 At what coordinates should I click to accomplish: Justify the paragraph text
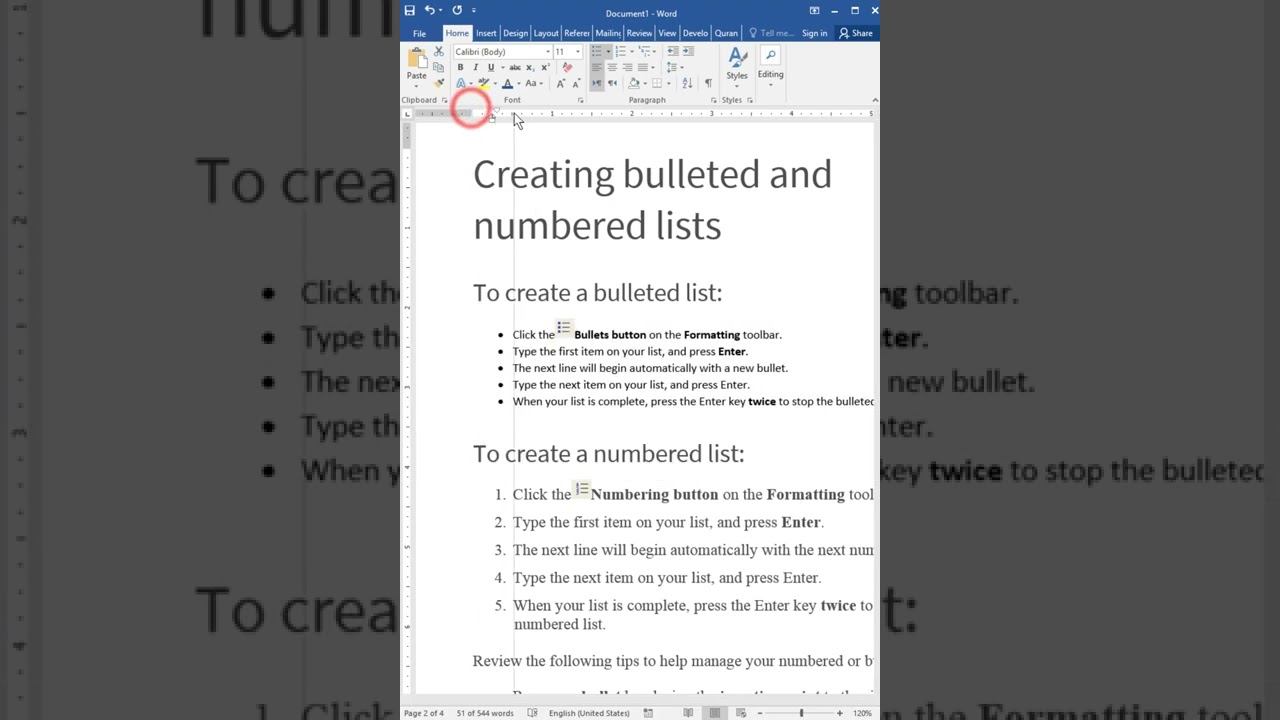(x=642, y=67)
